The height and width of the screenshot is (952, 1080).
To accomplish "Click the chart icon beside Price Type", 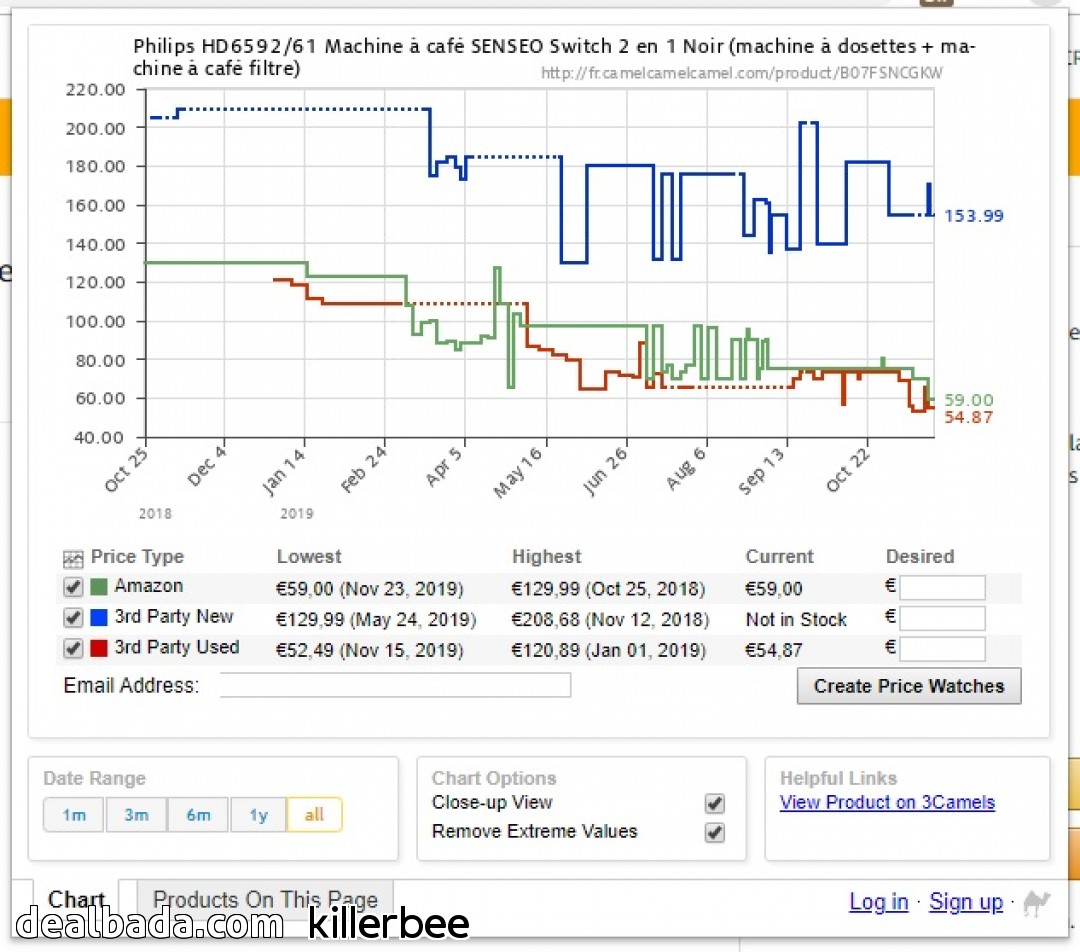I will (72, 559).
